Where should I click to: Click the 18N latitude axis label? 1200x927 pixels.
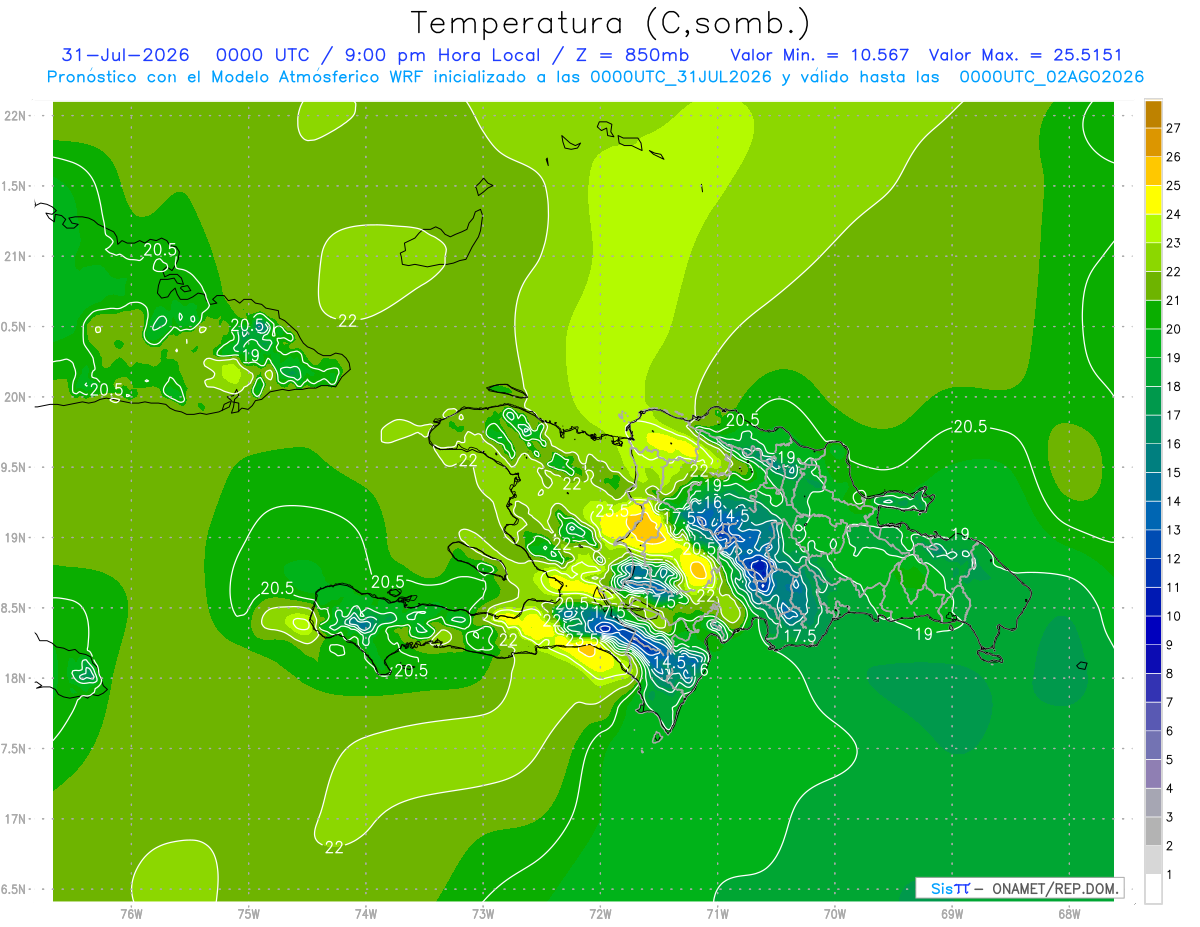click(x=16, y=679)
